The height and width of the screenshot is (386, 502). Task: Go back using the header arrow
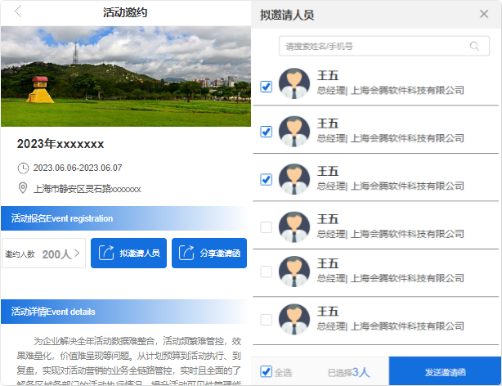point(18,12)
